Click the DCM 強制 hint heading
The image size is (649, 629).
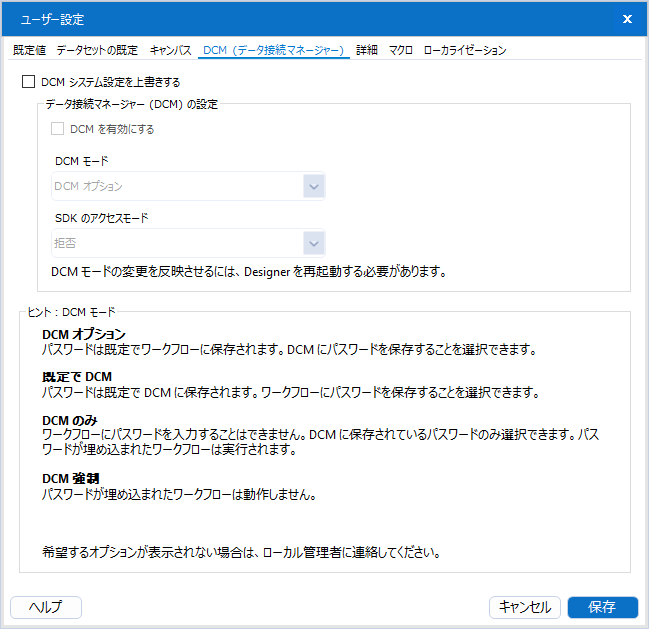click(x=69, y=478)
